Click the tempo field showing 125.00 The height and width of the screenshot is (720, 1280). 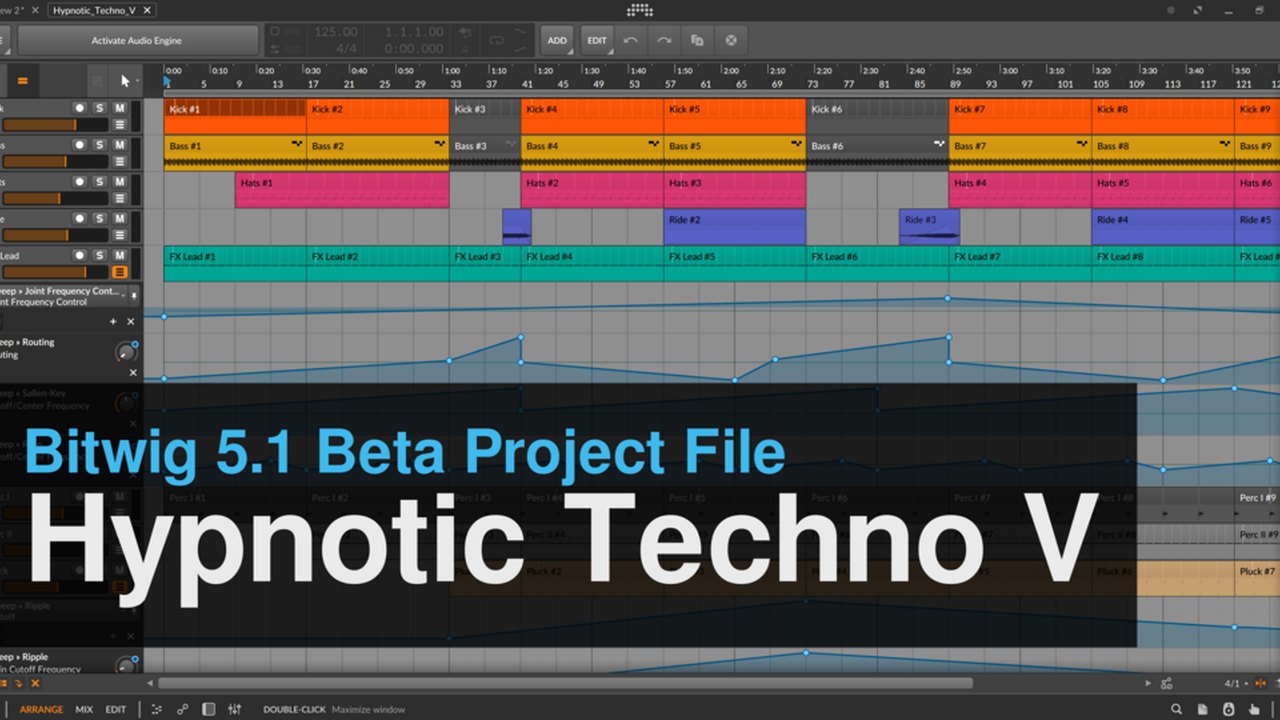(336, 32)
